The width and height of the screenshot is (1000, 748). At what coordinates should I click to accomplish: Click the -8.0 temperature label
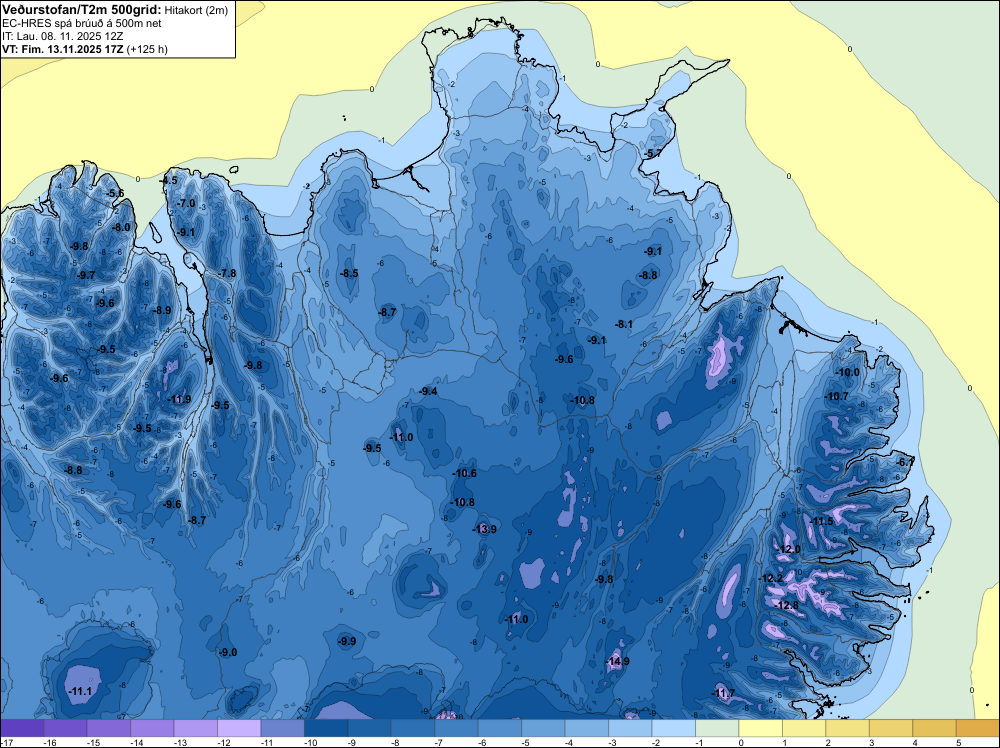coord(121,227)
